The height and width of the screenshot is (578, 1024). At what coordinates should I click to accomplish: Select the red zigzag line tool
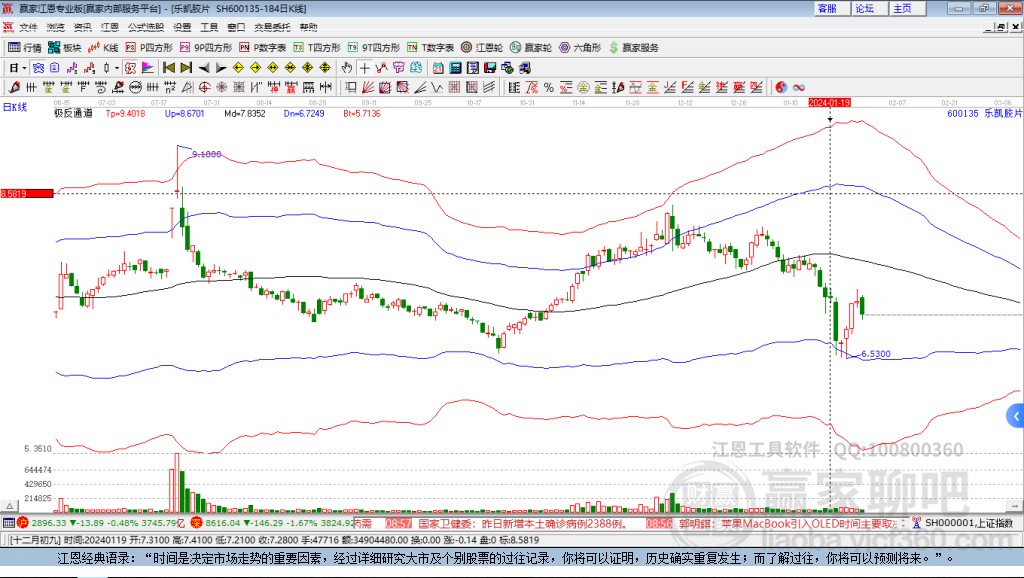pos(381,68)
